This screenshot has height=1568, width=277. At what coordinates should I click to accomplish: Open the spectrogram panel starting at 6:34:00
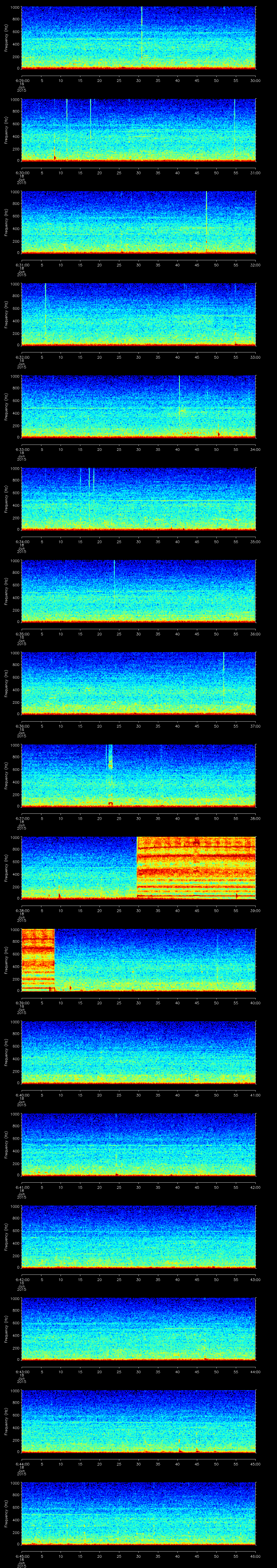(138, 499)
